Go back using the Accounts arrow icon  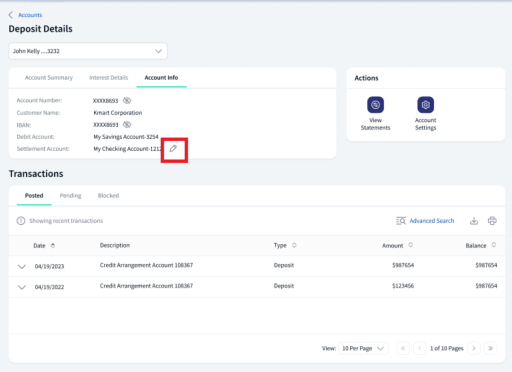click(11, 15)
